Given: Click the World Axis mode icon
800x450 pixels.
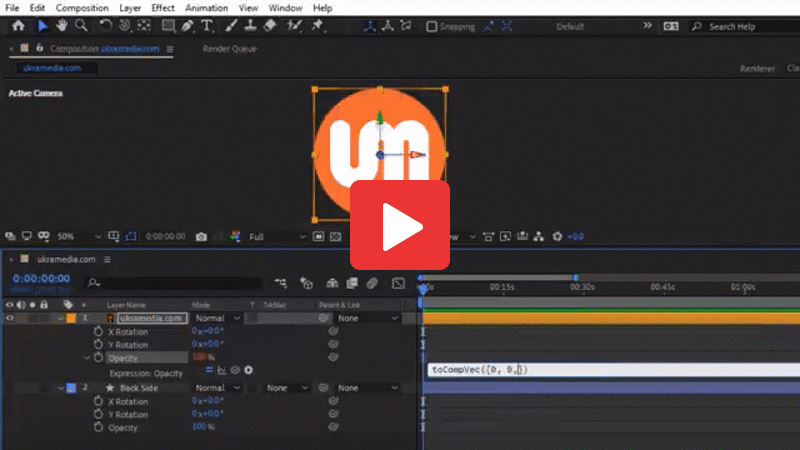Looking at the screenshot, I should pos(388,26).
